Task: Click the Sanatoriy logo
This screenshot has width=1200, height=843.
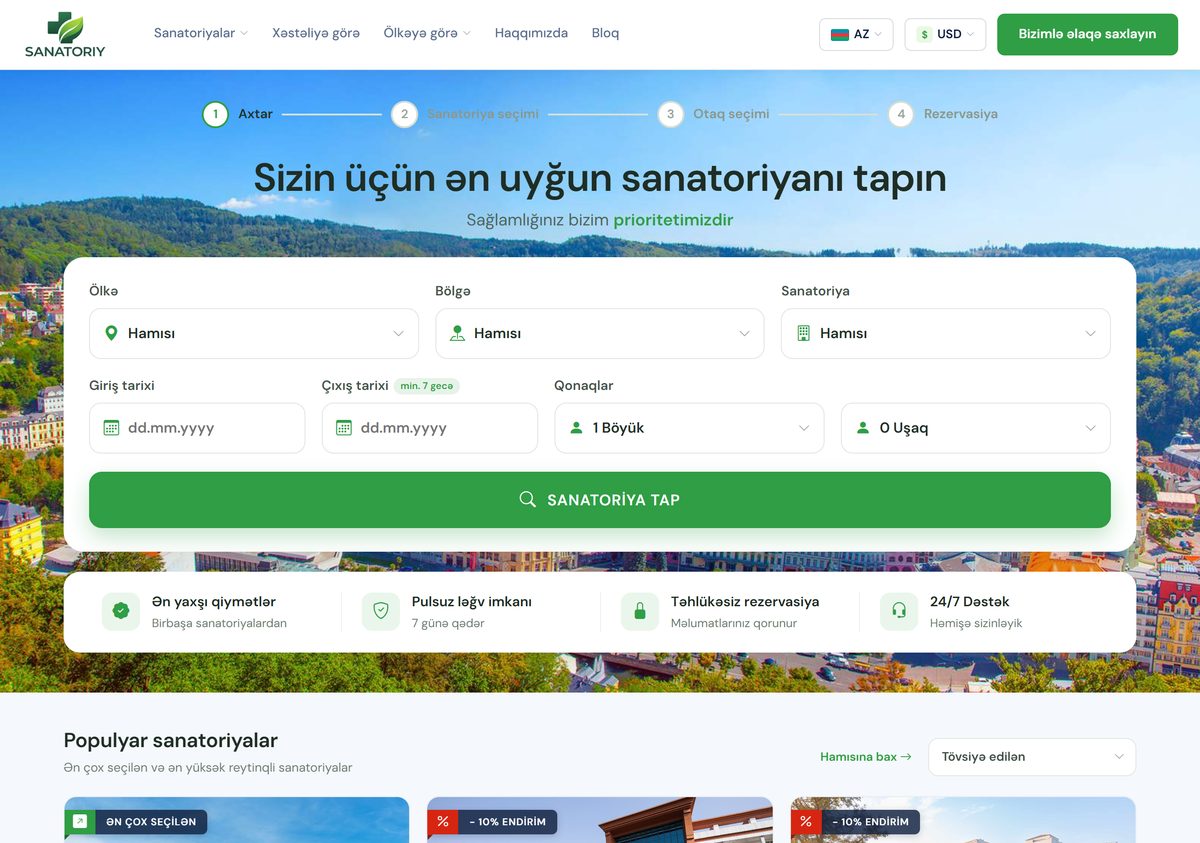Action: pyautogui.click(x=65, y=34)
